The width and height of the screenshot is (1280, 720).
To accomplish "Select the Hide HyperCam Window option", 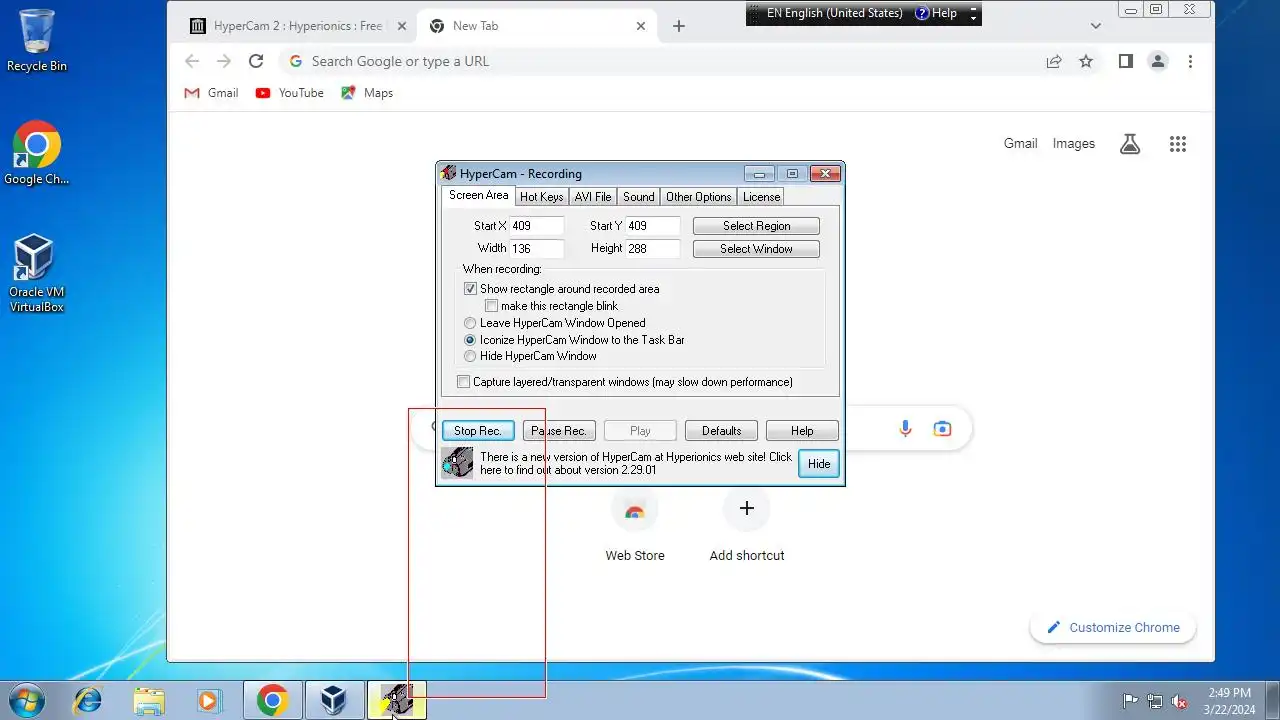I will 470,356.
